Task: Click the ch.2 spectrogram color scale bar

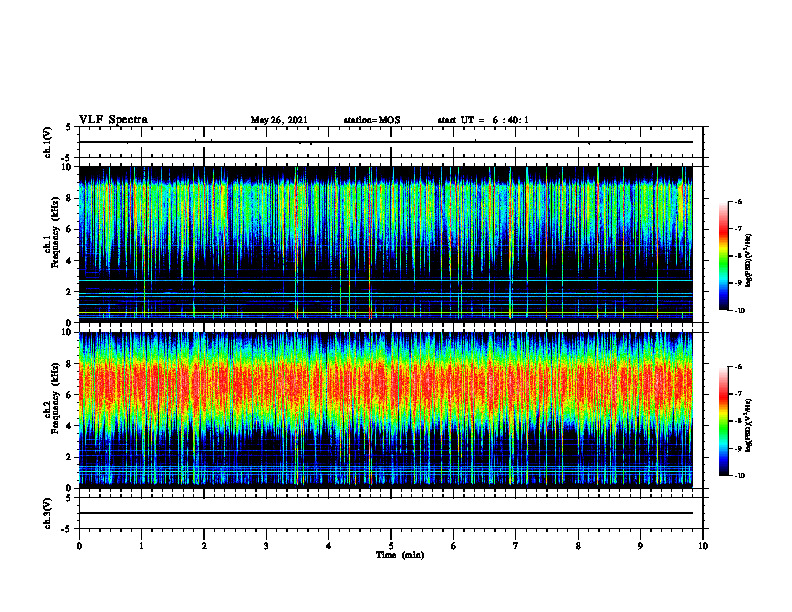Action: [723, 421]
